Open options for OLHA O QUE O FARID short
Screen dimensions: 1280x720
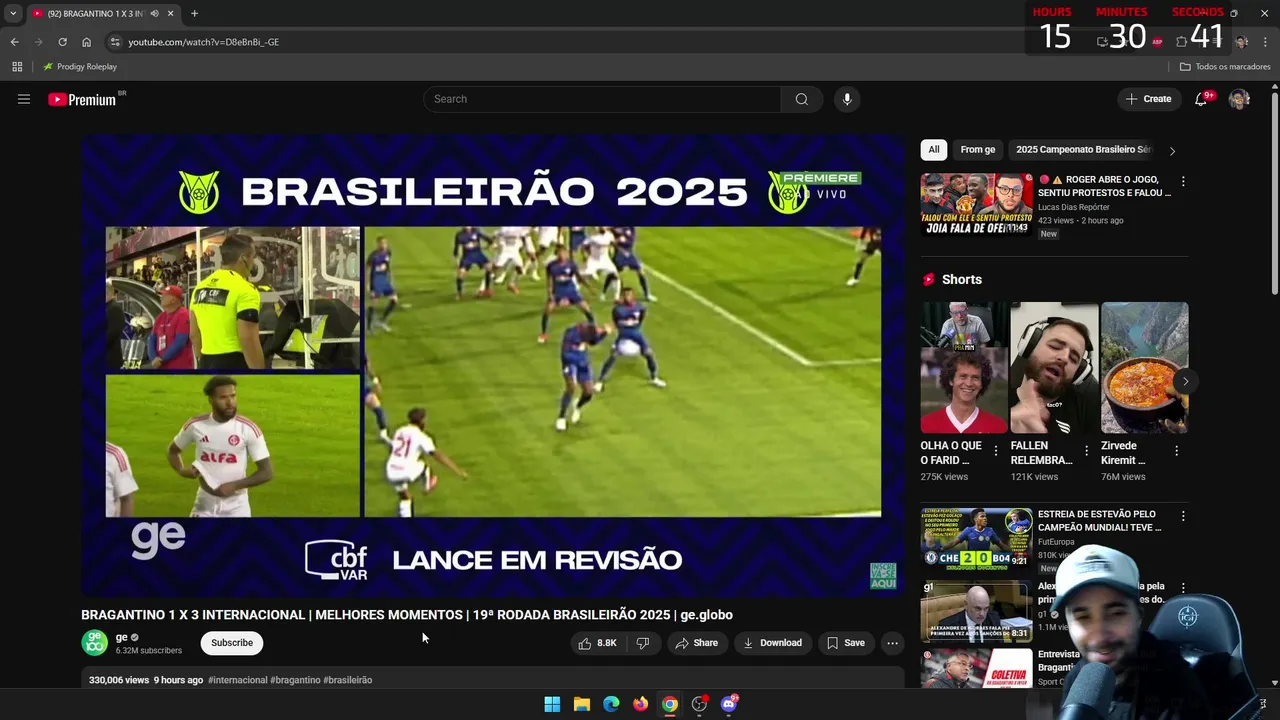(995, 451)
